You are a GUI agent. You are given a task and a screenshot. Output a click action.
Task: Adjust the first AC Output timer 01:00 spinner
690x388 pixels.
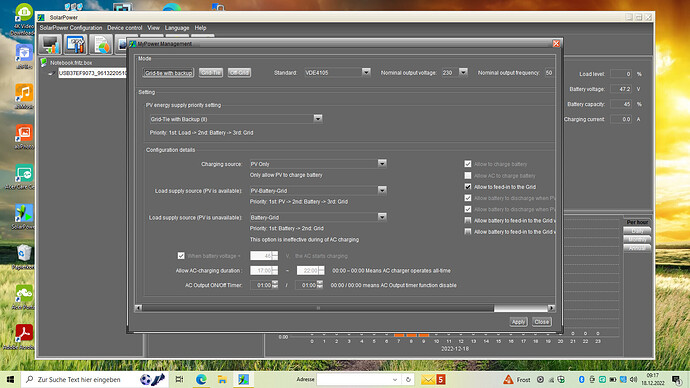point(275,285)
